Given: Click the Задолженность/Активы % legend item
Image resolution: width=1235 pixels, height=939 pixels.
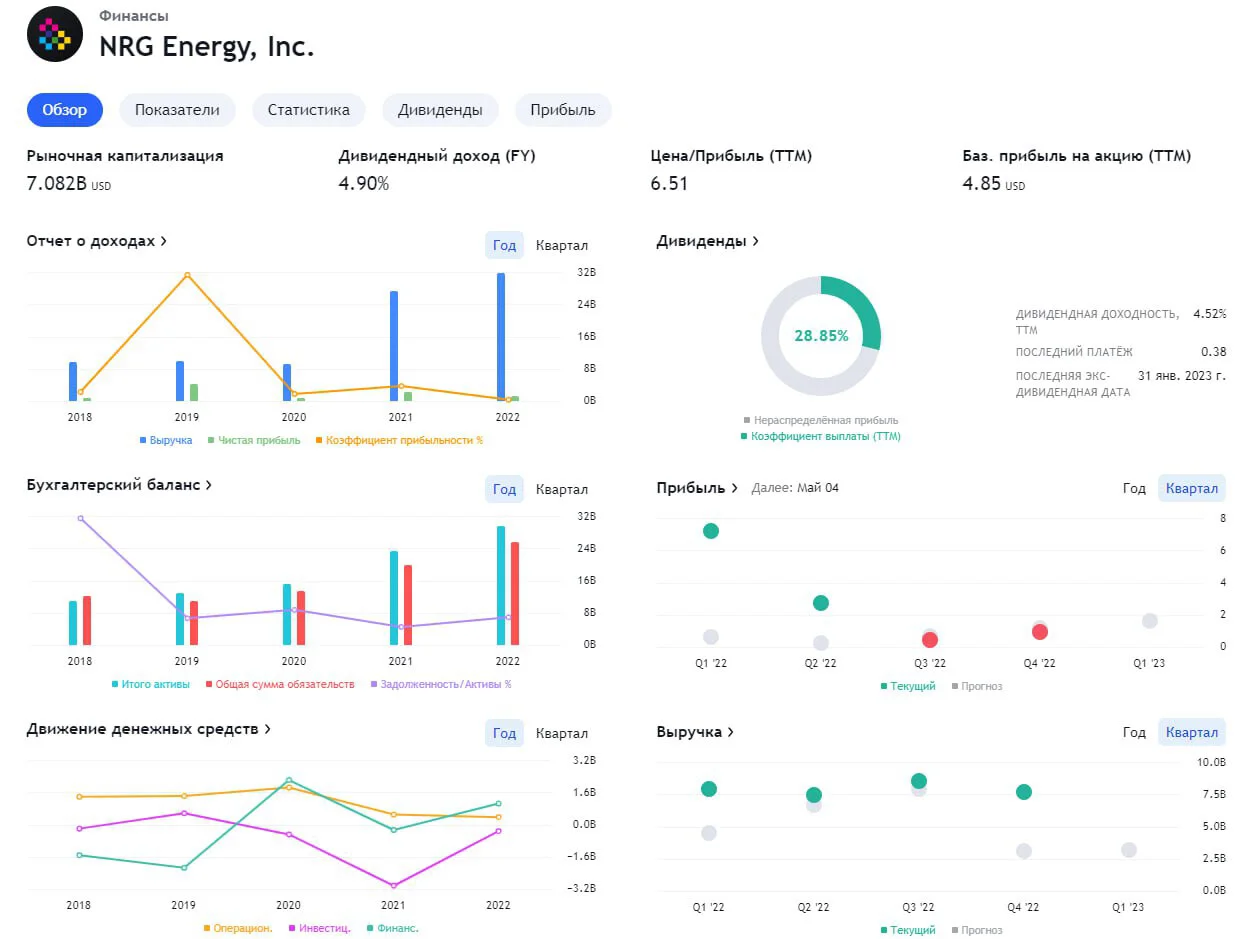Looking at the screenshot, I should (x=441, y=684).
